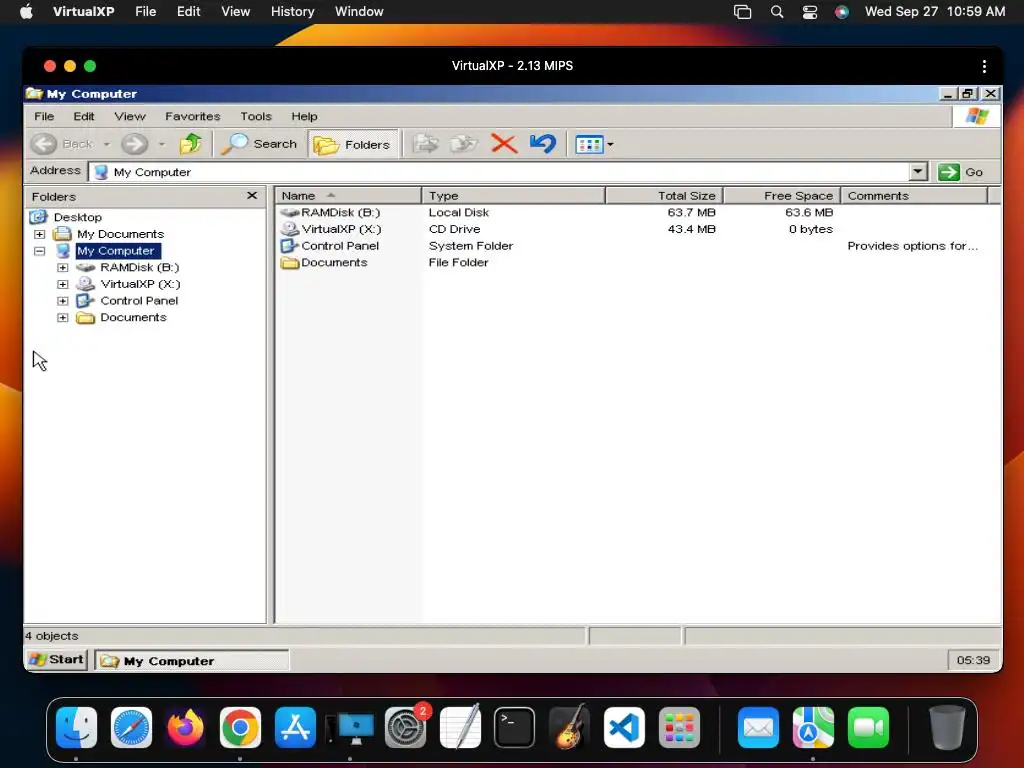Click the Back navigation arrow button

44,144
